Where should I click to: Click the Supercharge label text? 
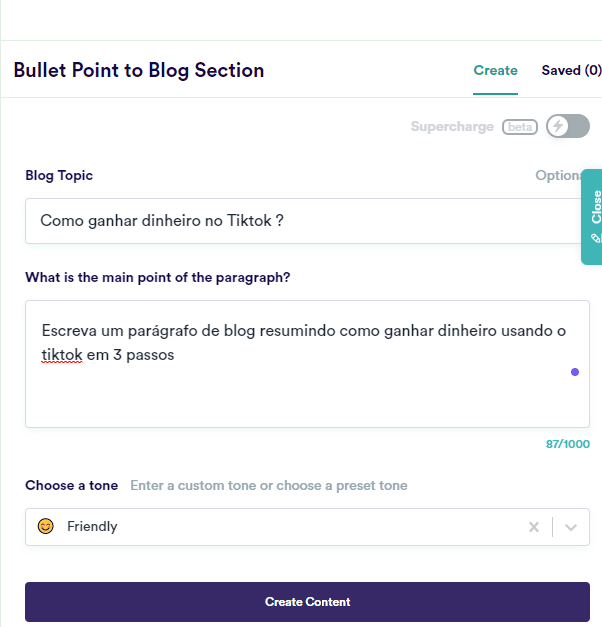tap(452, 127)
